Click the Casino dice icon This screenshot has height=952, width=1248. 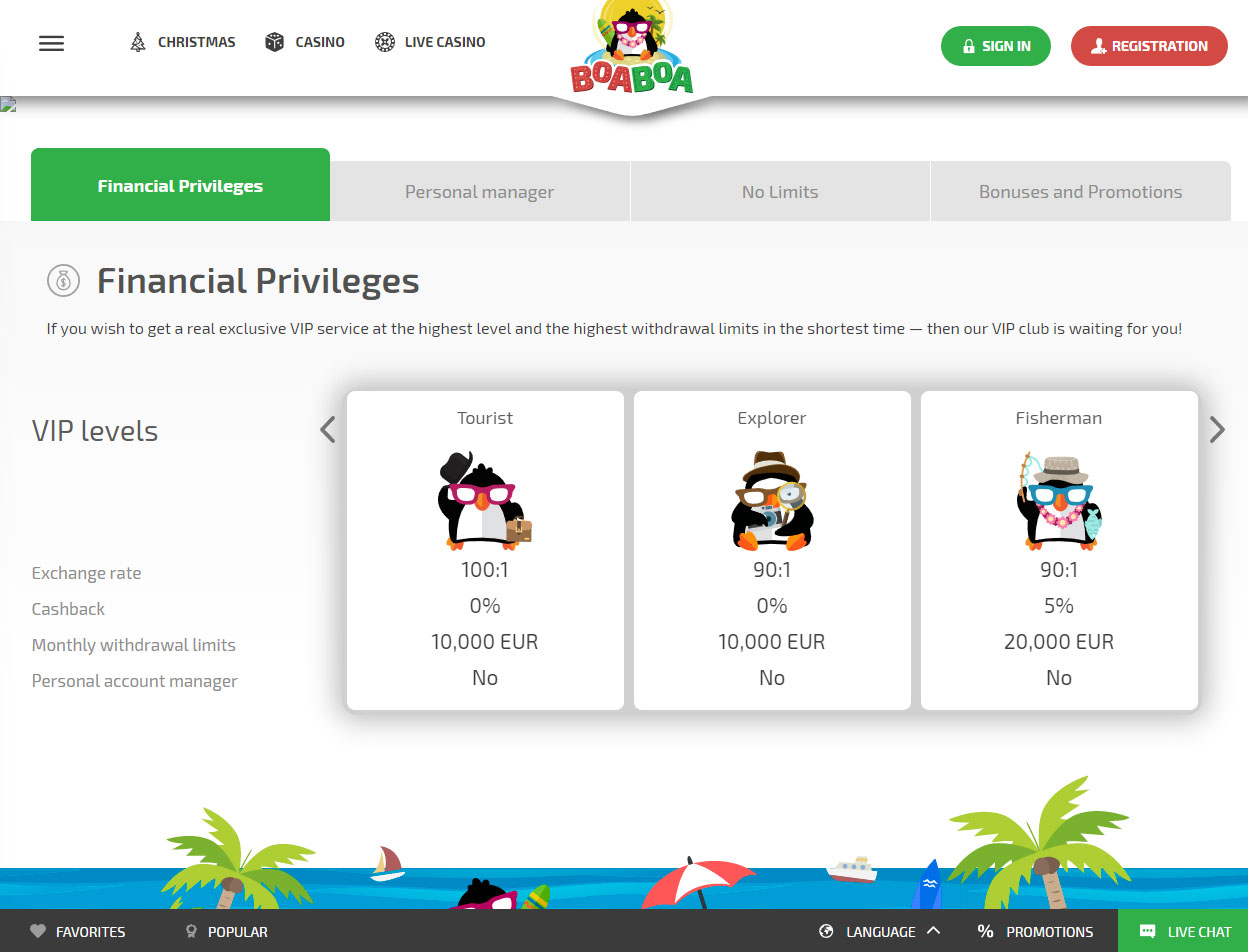pyautogui.click(x=274, y=42)
